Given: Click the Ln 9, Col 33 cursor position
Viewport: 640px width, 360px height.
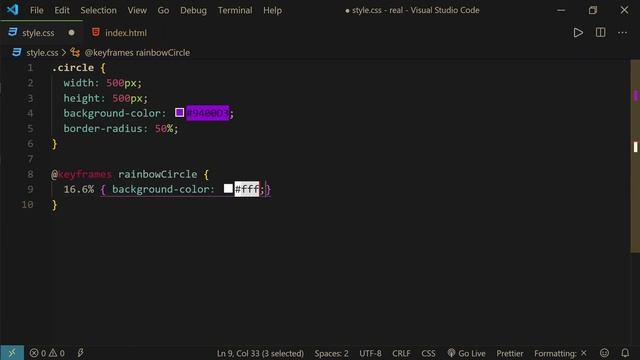Looking at the screenshot, I should 260,353.
